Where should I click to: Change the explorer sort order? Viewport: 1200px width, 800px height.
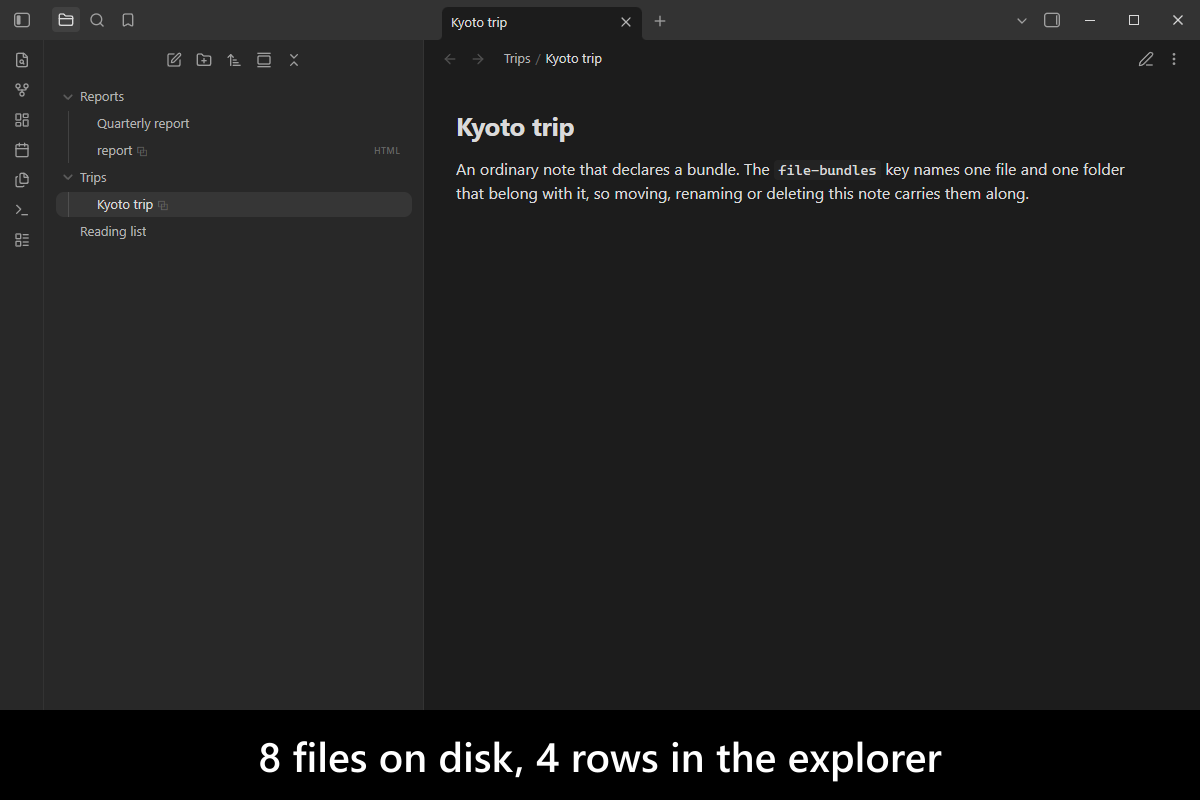[234, 60]
